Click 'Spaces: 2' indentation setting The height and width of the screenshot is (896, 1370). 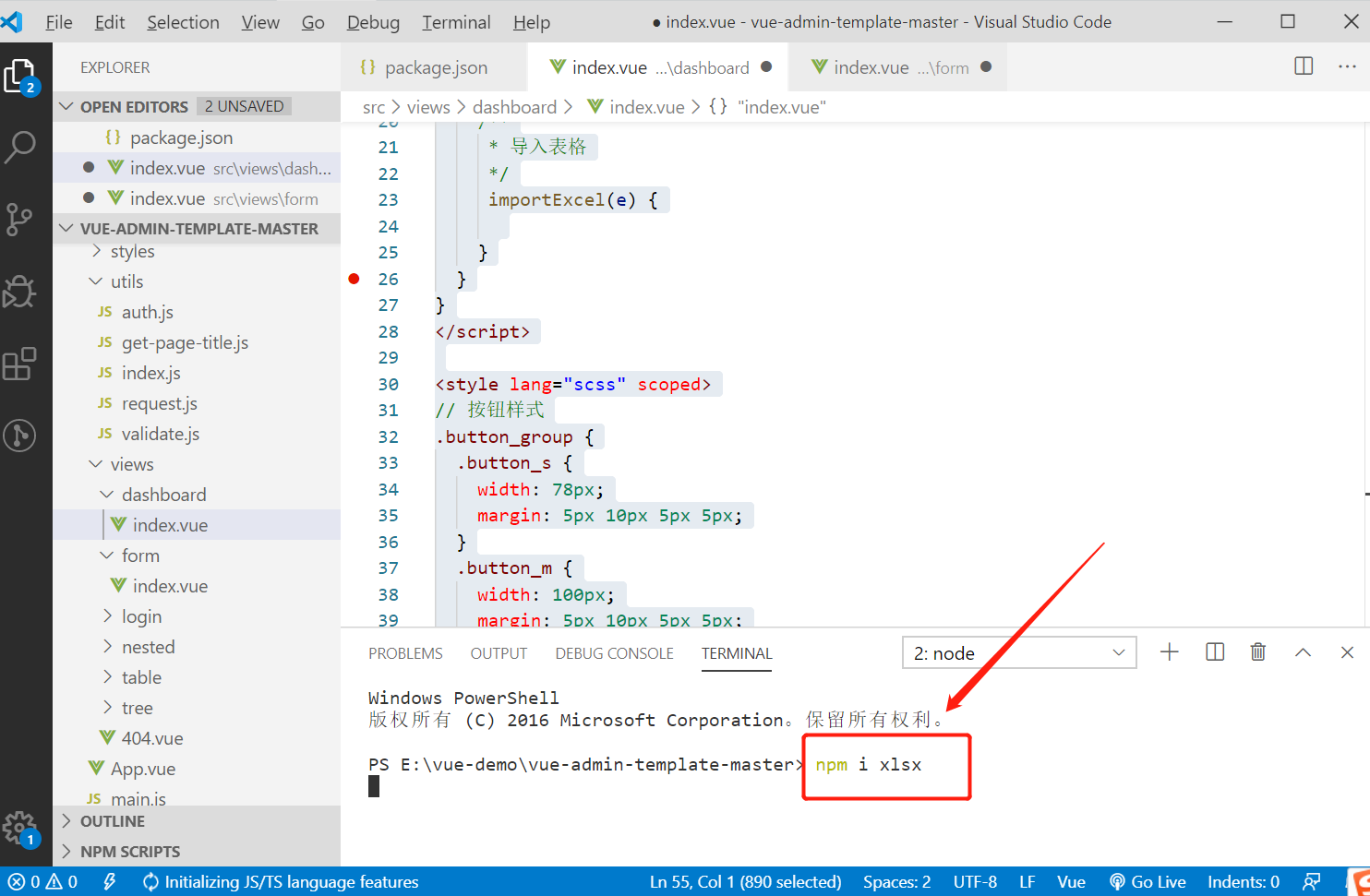[x=896, y=882]
